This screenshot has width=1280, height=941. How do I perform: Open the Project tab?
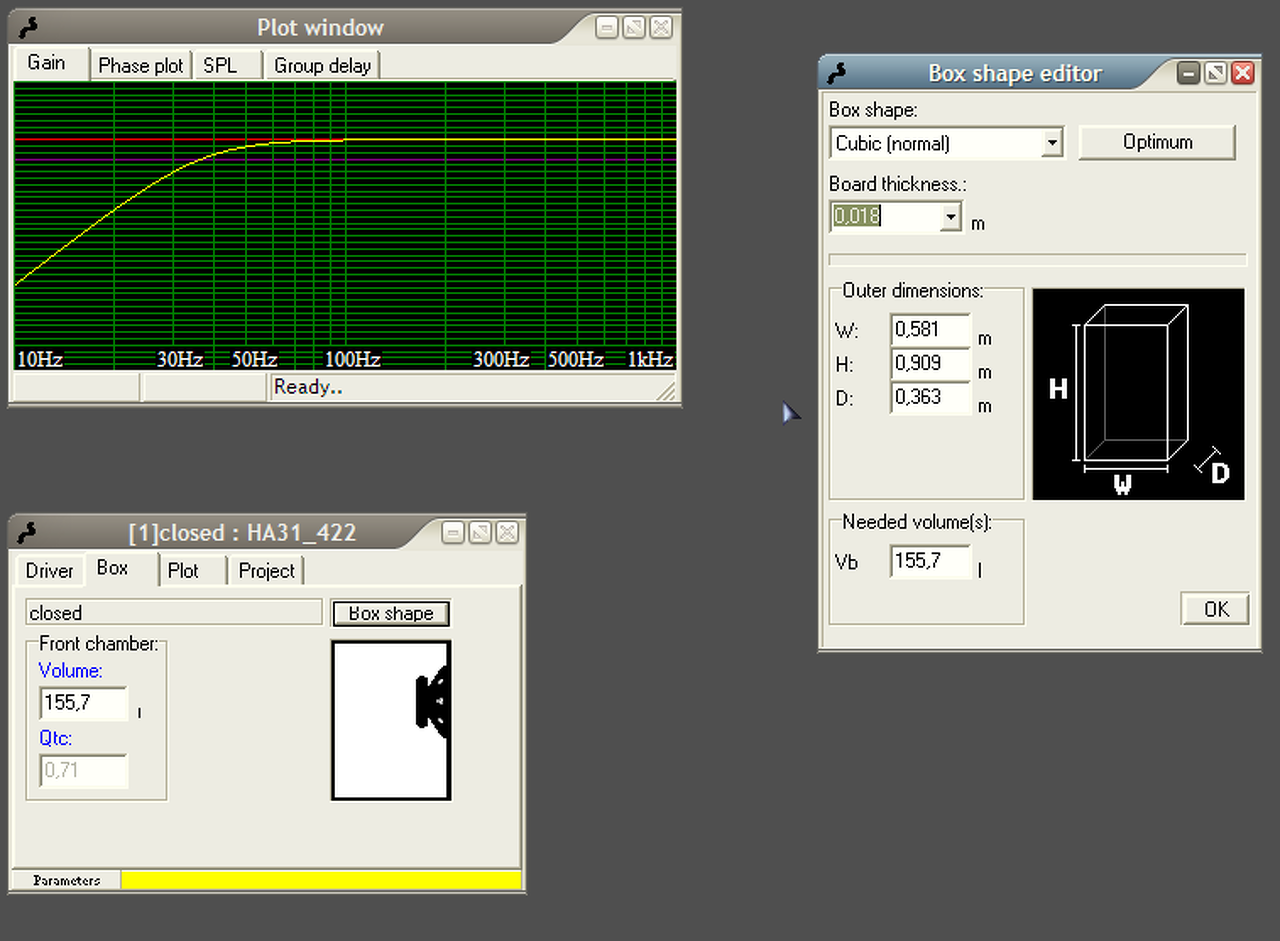(x=266, y=571)
